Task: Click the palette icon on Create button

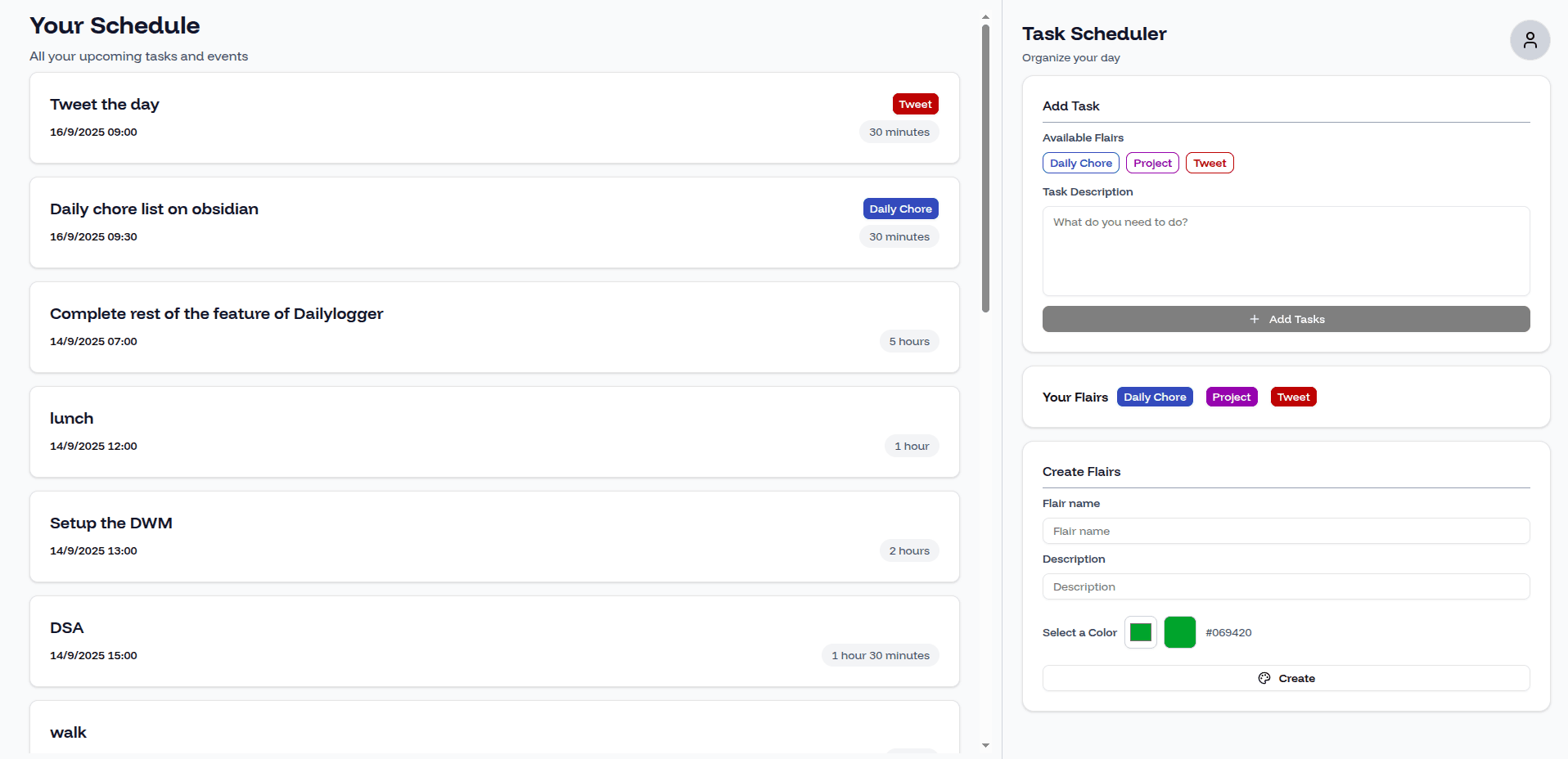Action: 1264,678
